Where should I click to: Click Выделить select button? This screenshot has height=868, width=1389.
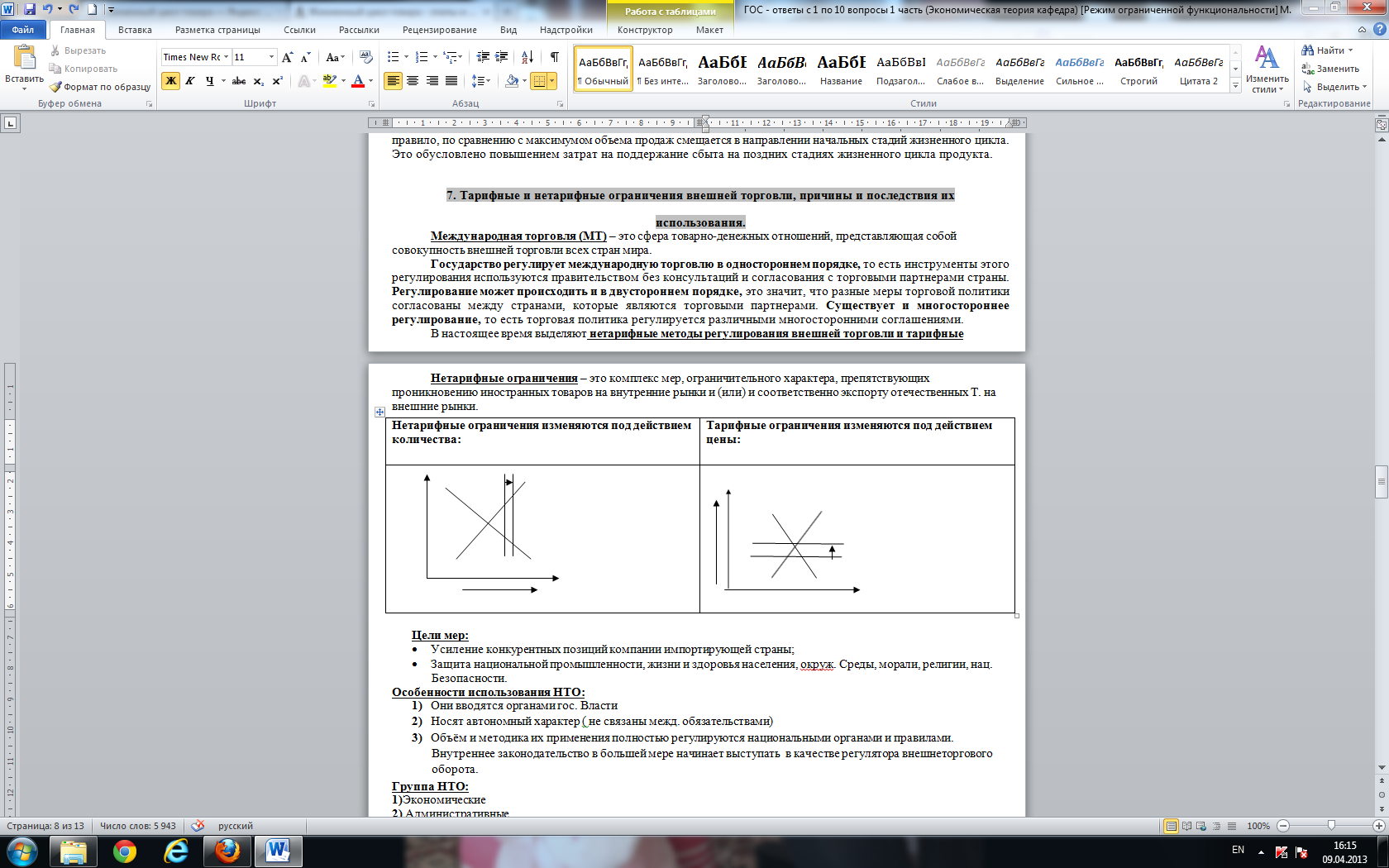coord(1334,87)
